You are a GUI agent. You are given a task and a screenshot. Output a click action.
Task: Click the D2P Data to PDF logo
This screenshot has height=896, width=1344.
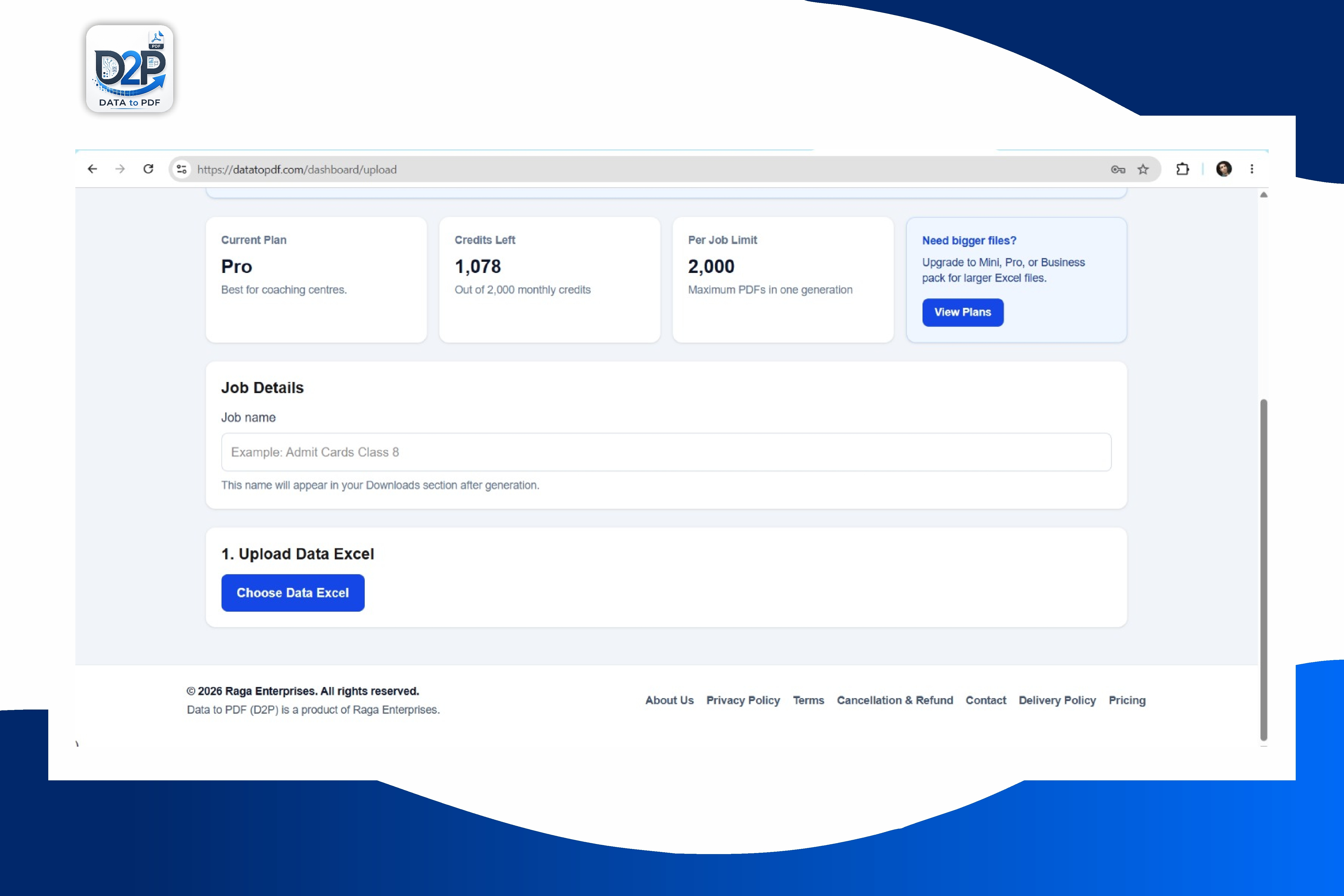(130, 69)
